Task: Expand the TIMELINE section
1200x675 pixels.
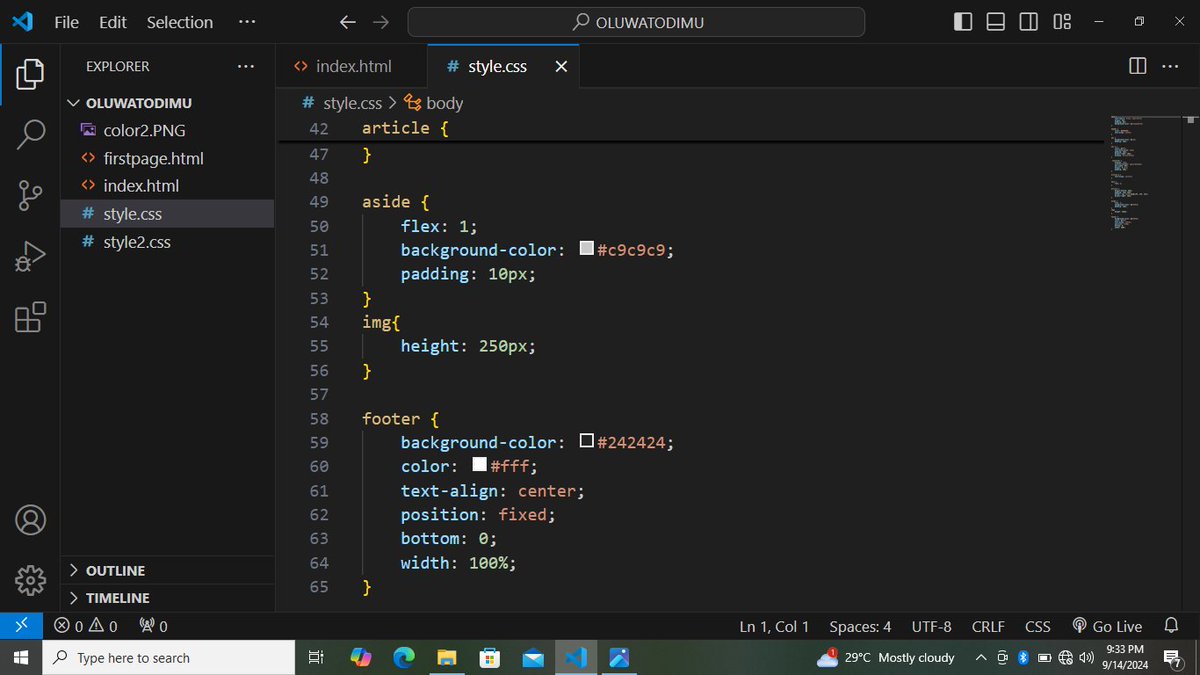Action: [x=167, y=598]
